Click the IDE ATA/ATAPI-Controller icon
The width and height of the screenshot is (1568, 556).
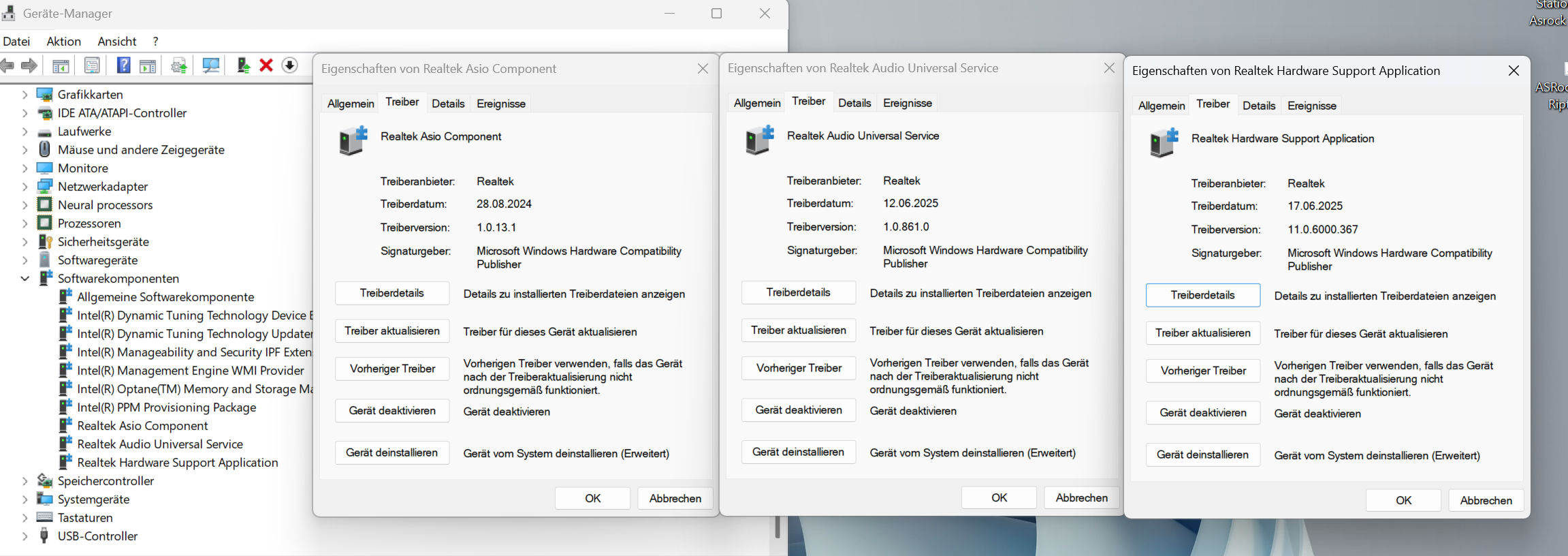[x=44, y=113]
